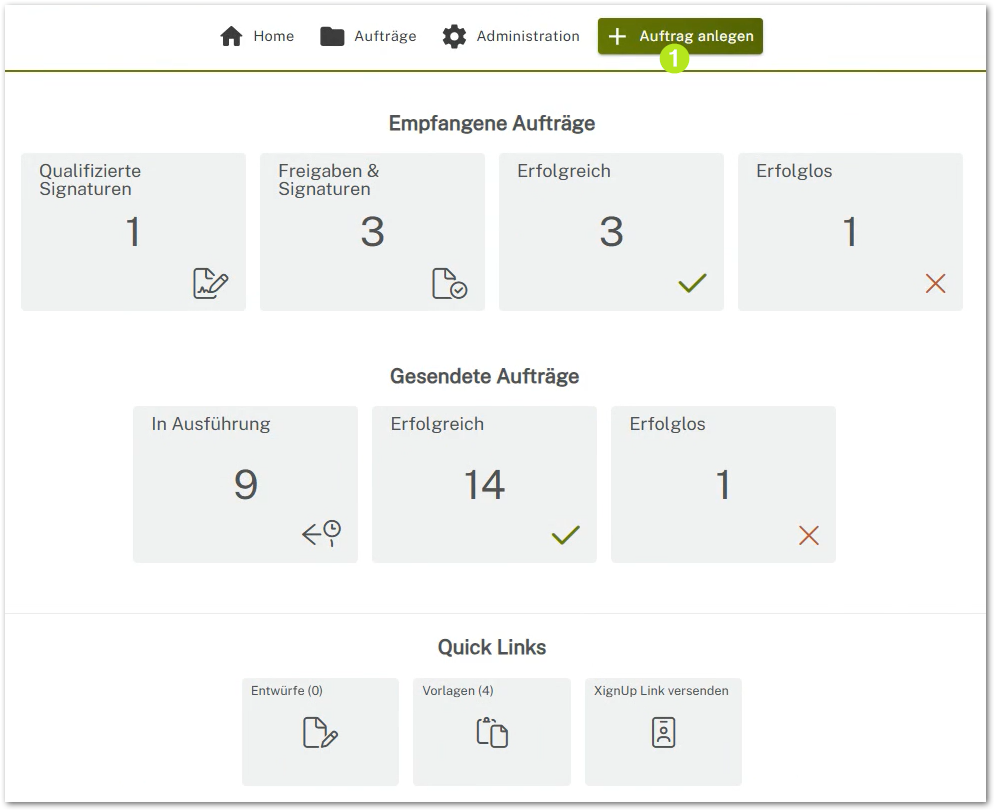The image size is (995, 811).
Task: Click the green checkmark under Empfangene Erfolgreich
Action: point(692,284)
